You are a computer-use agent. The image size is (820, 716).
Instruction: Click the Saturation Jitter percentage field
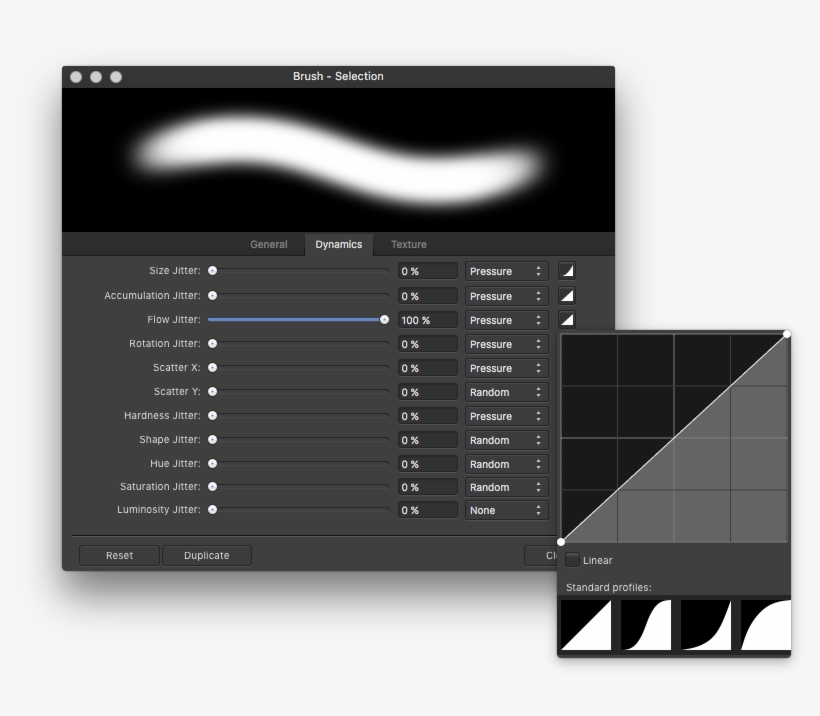pyautogui.click(x=427, y=487)
